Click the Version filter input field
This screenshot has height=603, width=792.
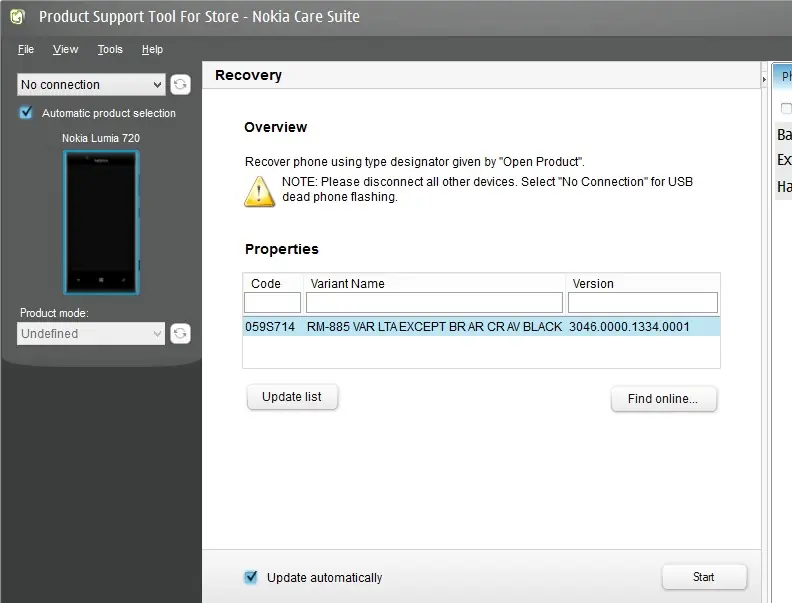[642, 303]
